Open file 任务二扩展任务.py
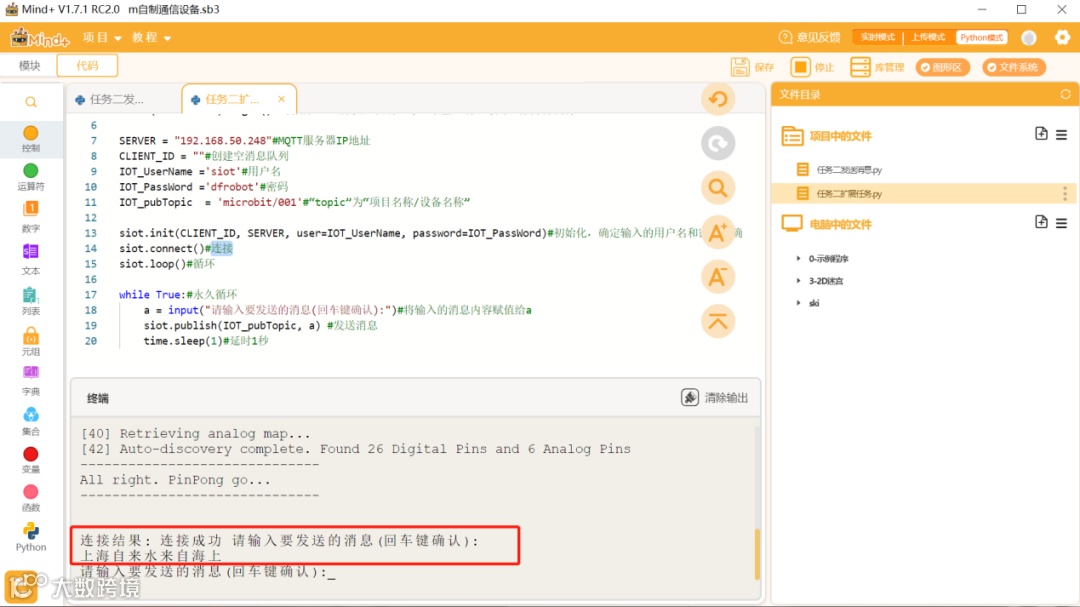 click(849, 194)
